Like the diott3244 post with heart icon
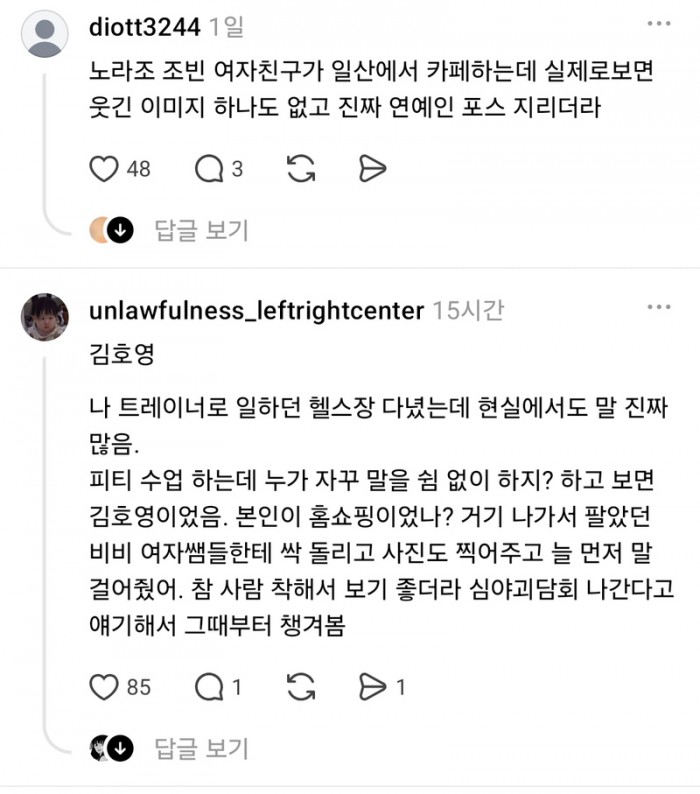700x794 pixels. (104, 169)
